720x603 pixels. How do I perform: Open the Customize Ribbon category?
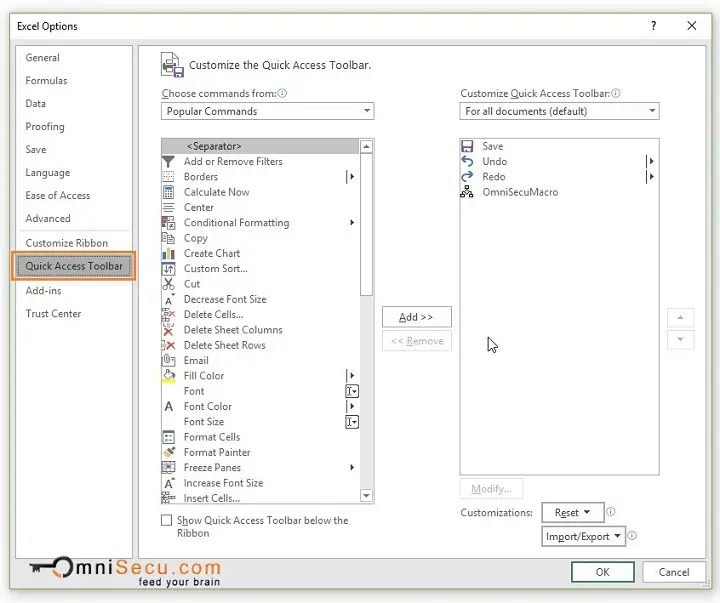tap(67, 243)
